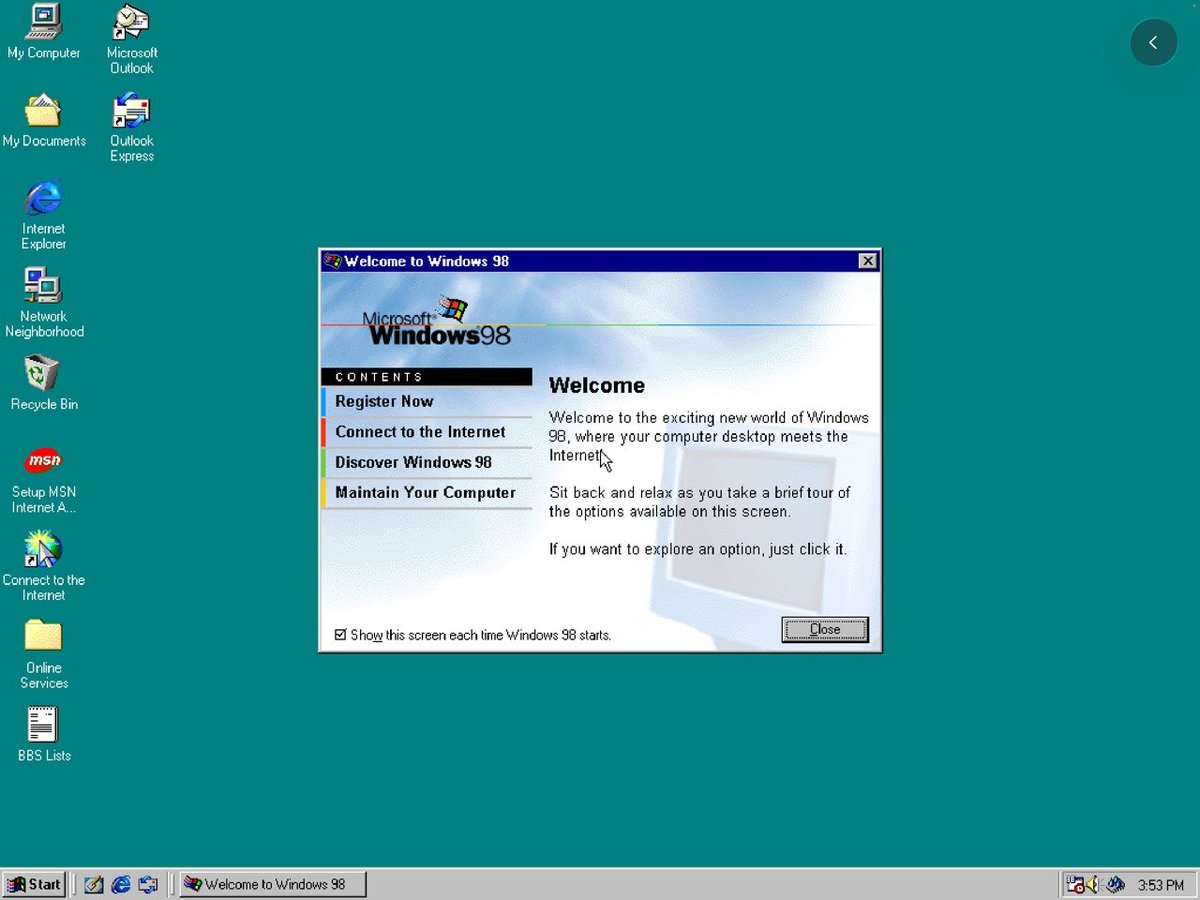
Task: Select the Outlook Express desktop shortcut
Action: point(132,127)
